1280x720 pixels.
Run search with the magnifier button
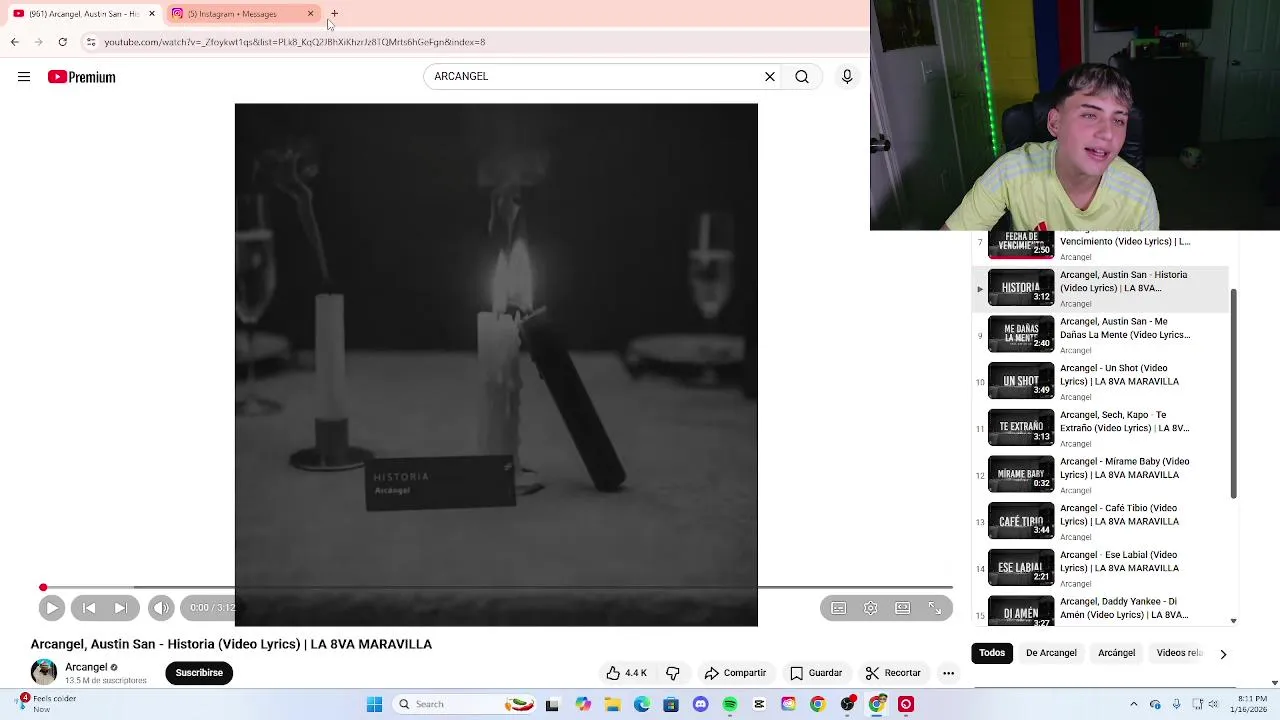click(802, 77)
